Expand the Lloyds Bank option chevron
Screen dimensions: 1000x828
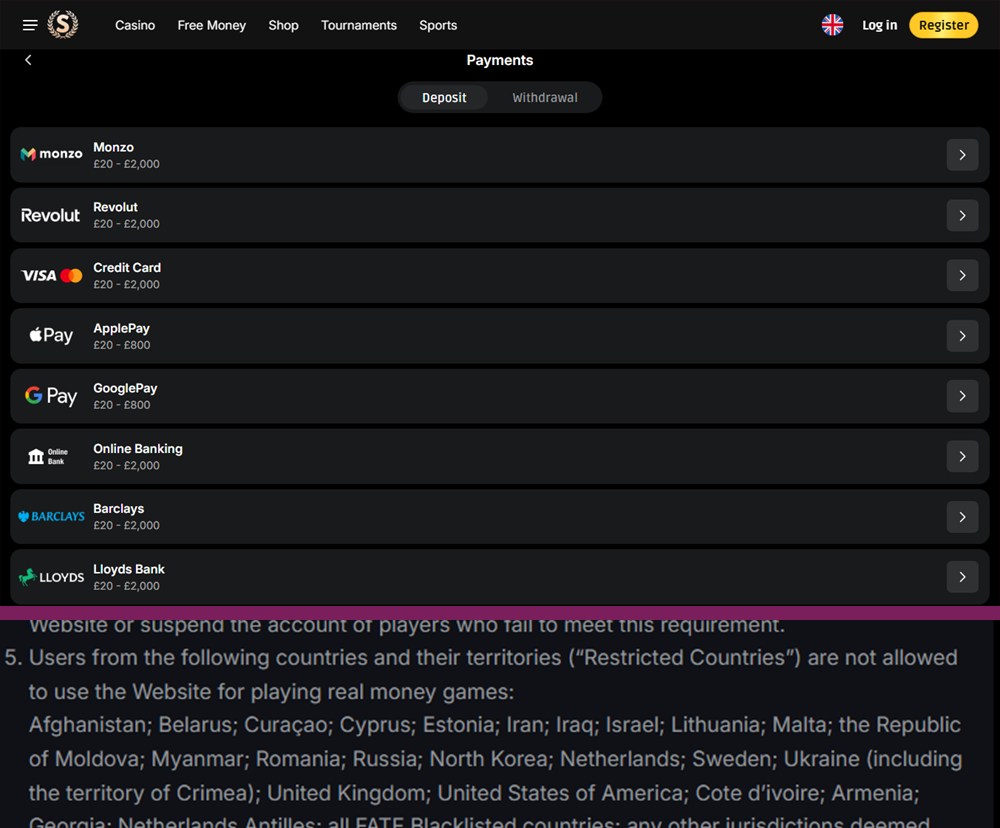[962, 577]
